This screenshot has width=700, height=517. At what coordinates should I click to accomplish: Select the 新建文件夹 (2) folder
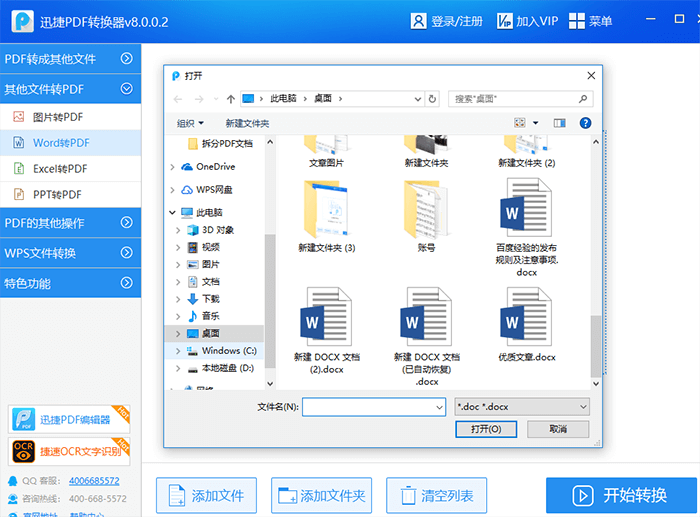tap(527, 152)
